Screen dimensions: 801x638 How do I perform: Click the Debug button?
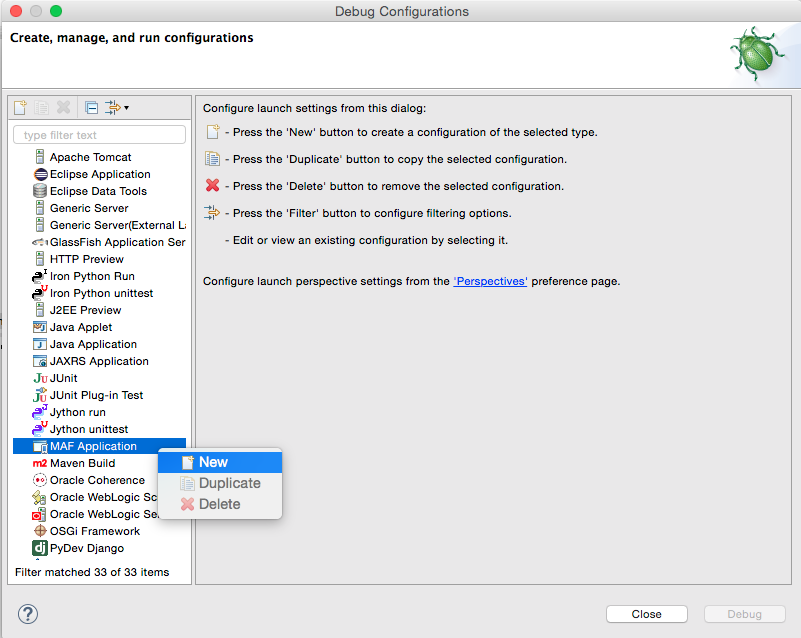(x=744, y=614)
